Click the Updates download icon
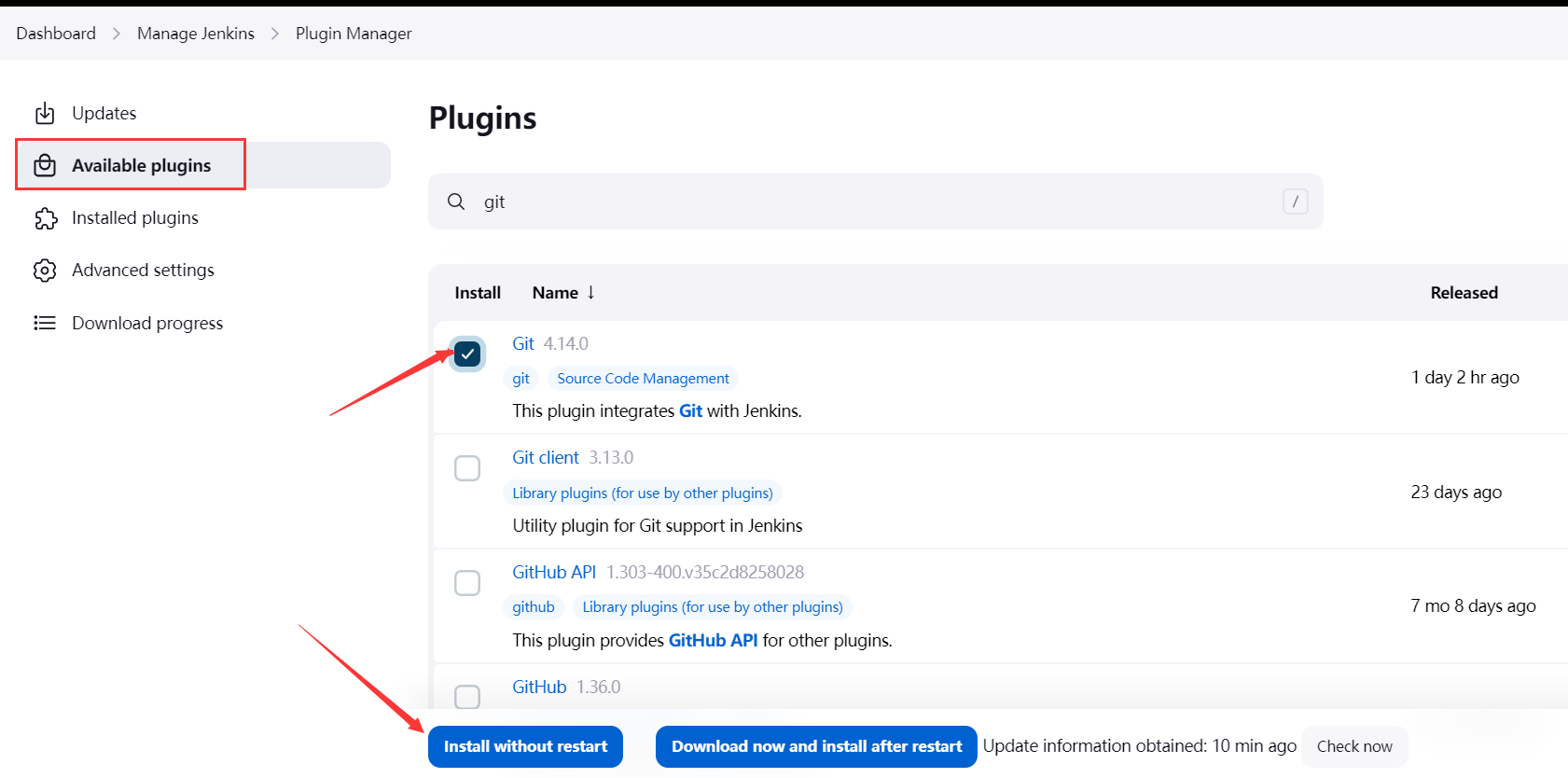Screen dimensions: 1568x778 pos(45,114)
